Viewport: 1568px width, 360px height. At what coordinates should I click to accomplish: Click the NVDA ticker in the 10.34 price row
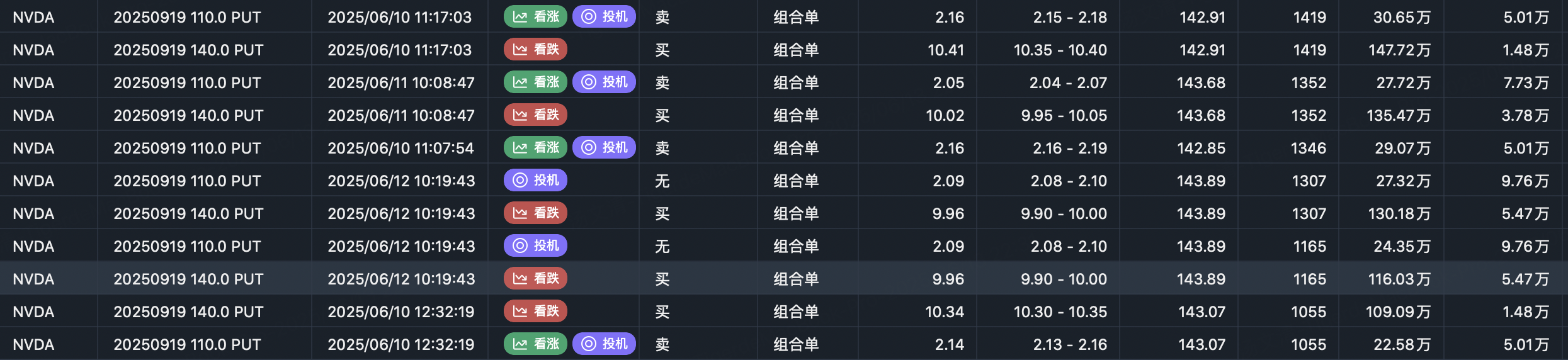[x=33, y=312]
